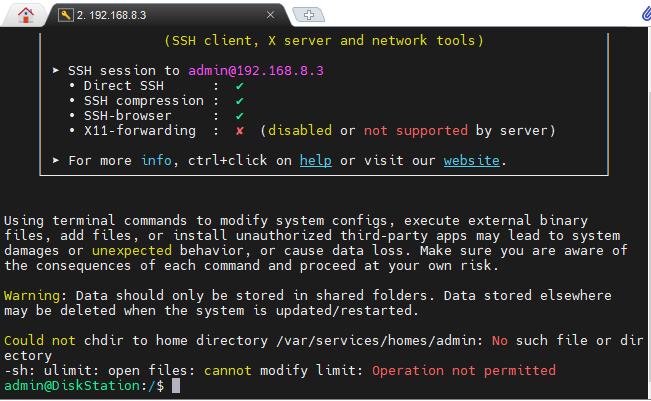This screenshot has height=401, width=651.
Task: Open a new tab with the plus button
Action: pos(310,15)
